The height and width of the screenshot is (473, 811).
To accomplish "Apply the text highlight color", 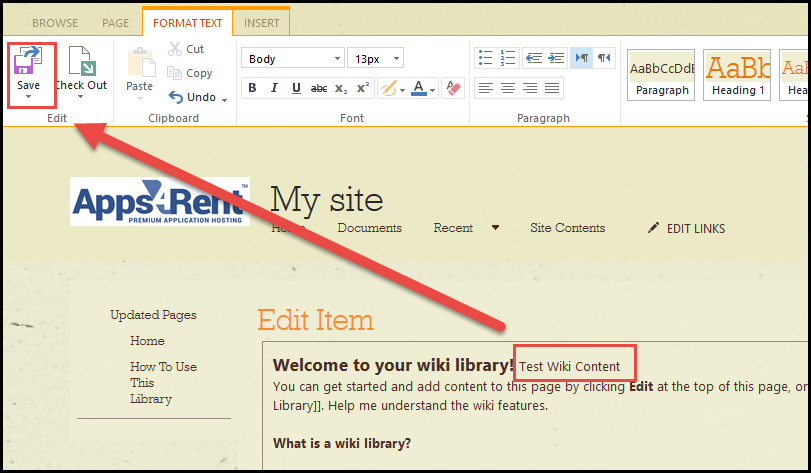I will click(x=388, y=88).
